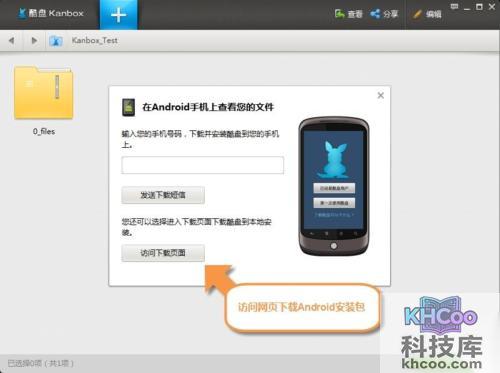Focus the phone number input field
500x373 pixels.
coord(202,165)
